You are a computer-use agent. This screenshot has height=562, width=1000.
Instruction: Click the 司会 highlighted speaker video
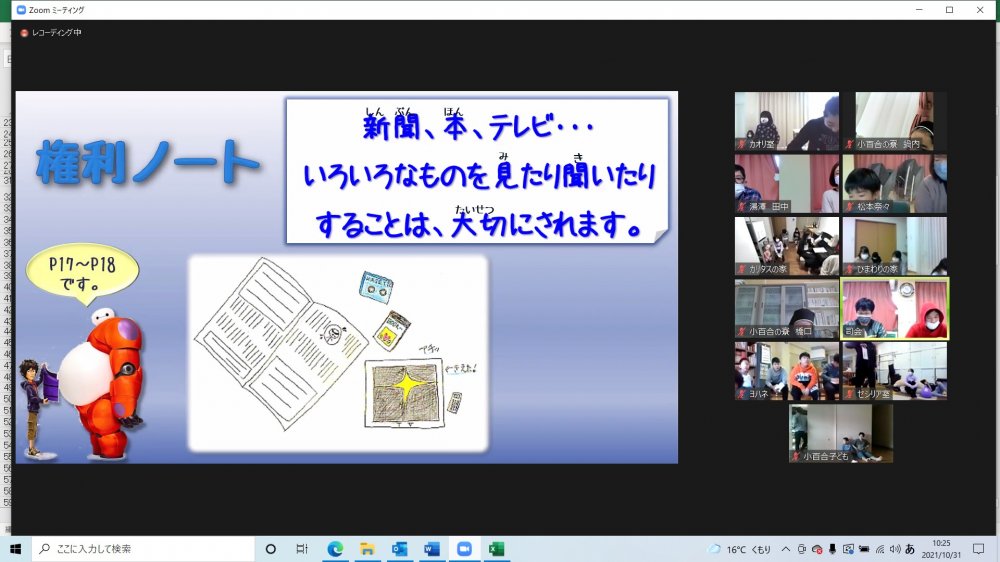point(894,308)
